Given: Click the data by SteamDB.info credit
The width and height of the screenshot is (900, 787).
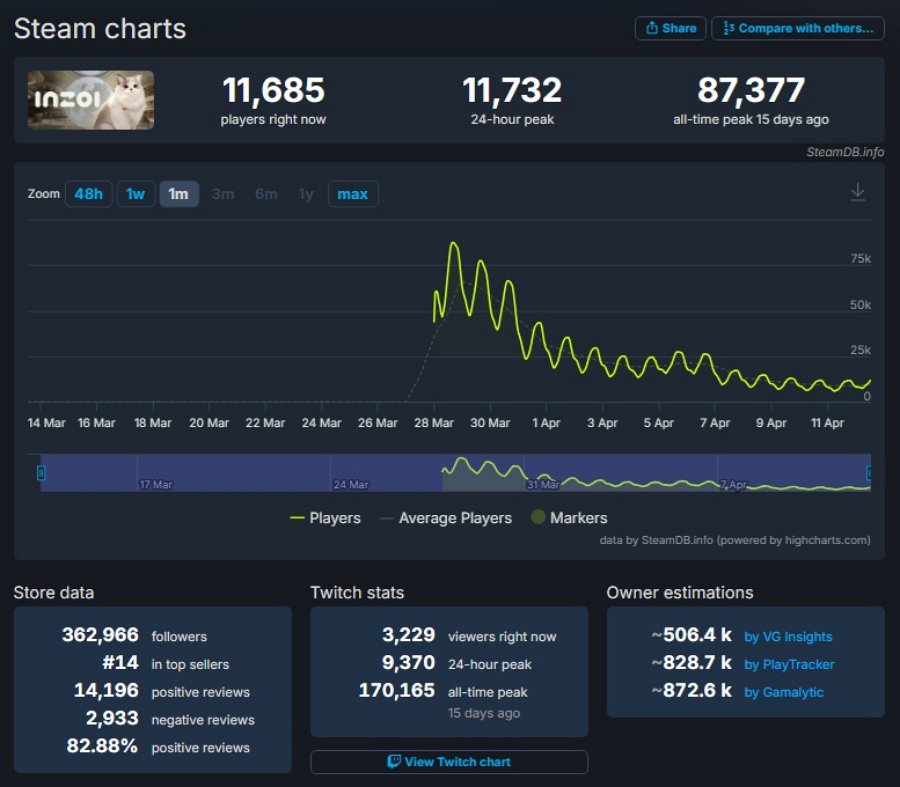Looking at the screenshot, I should (x=735, y=540).
